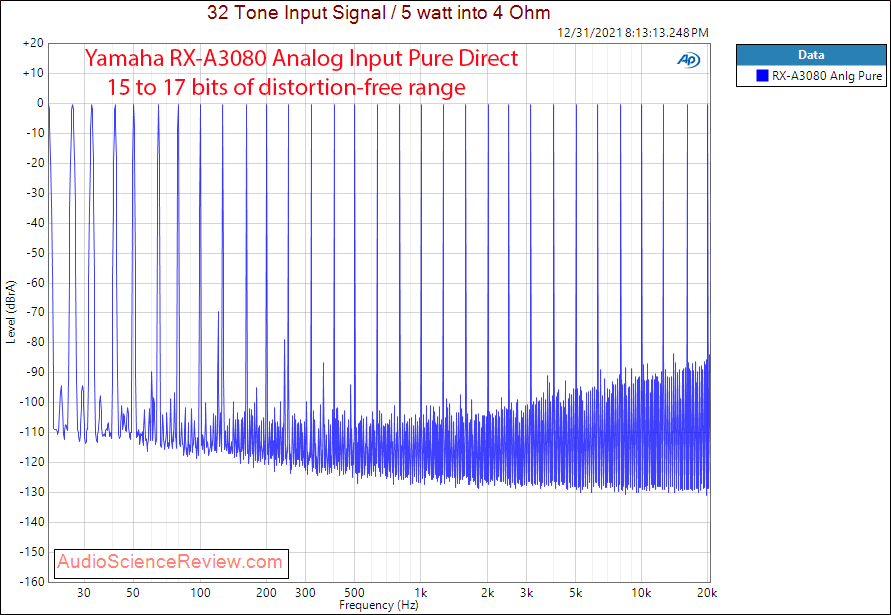The image size is (891, 615).
Task: Click the '-60' level axis tick label
Action: point(35,282)
